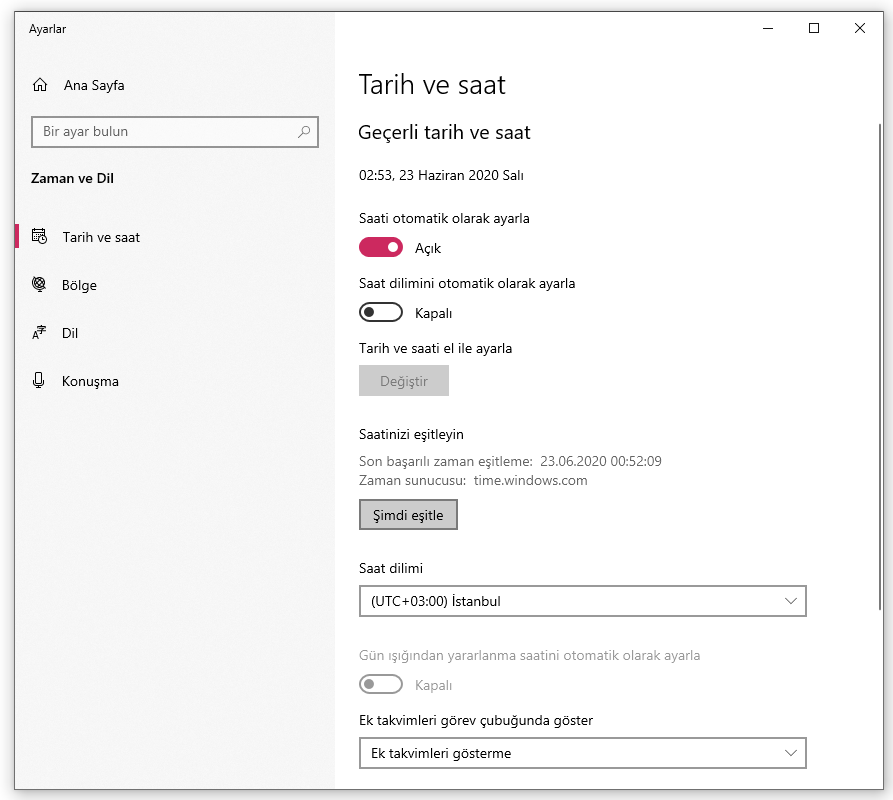Focus the Bir ayar bulun search field

click(165, 131)
